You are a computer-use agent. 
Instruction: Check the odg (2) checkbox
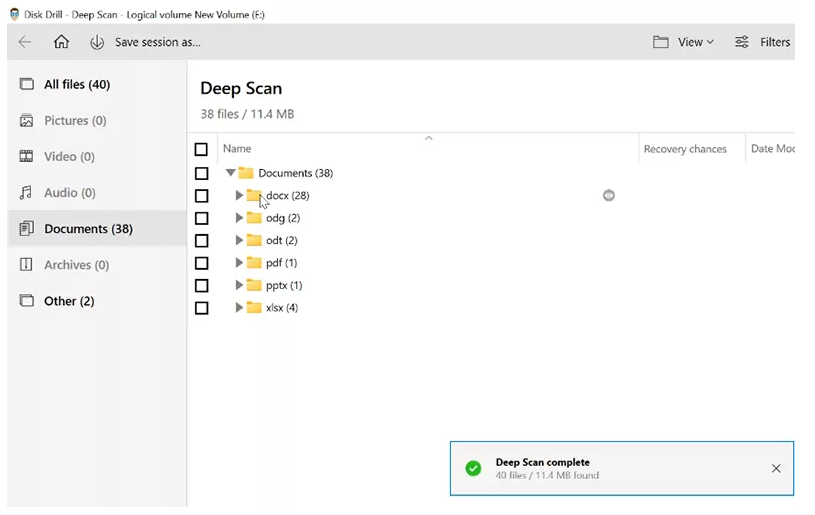coord(201,218)
